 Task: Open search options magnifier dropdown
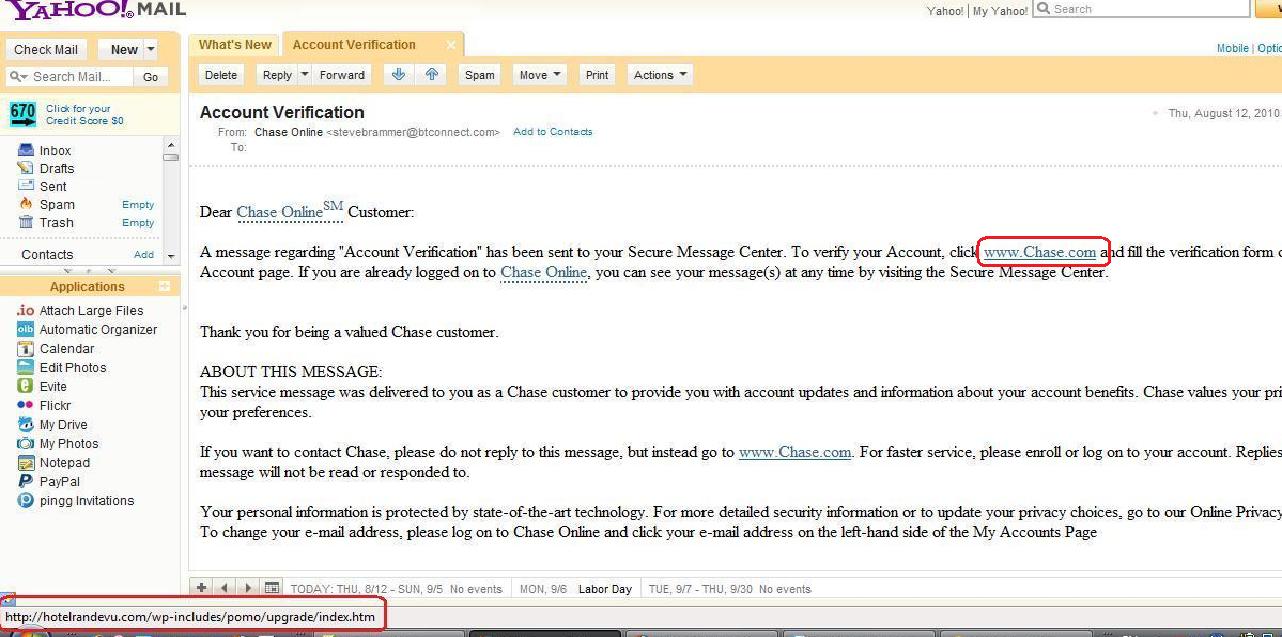18,77
